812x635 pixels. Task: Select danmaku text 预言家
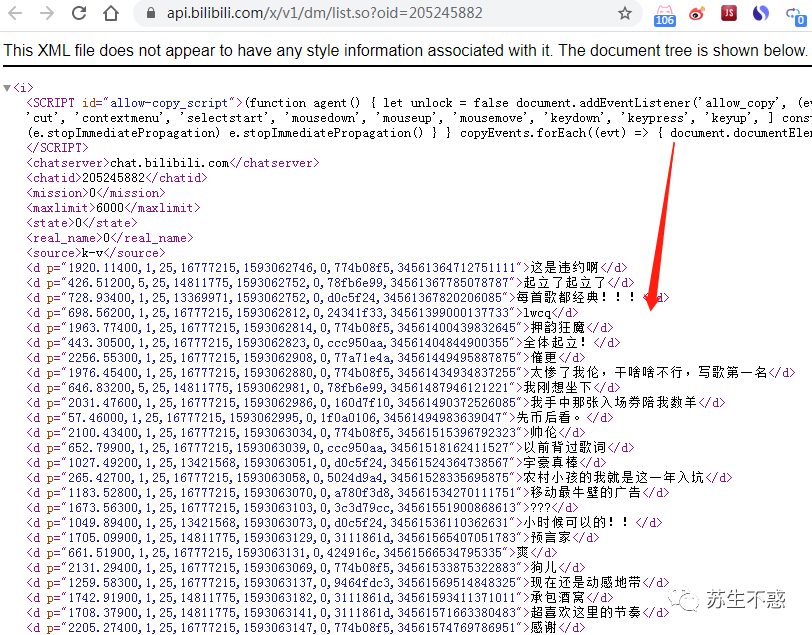551,538
